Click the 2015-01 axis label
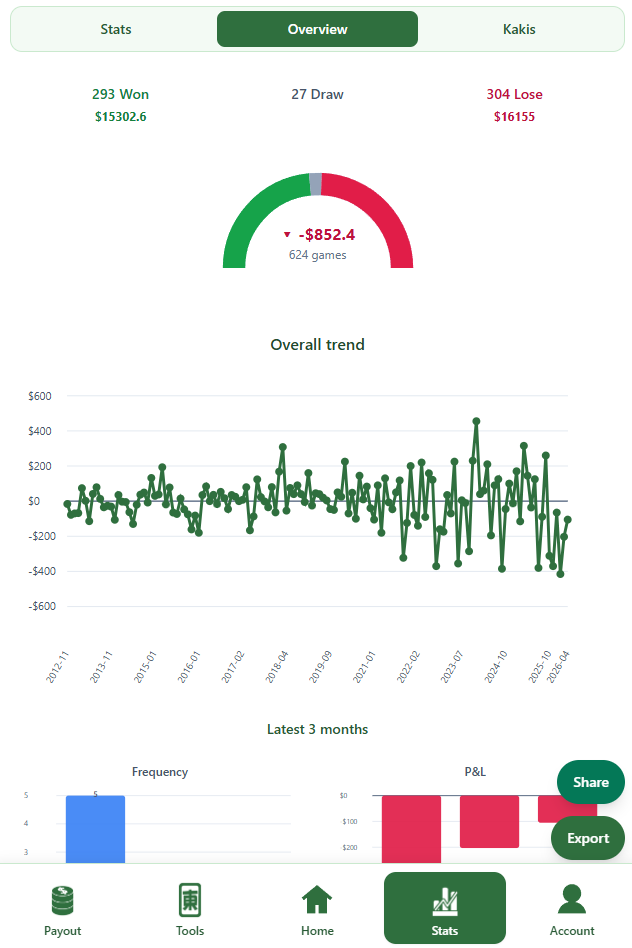The image size is (632, 948). click(x=145, y=667)
